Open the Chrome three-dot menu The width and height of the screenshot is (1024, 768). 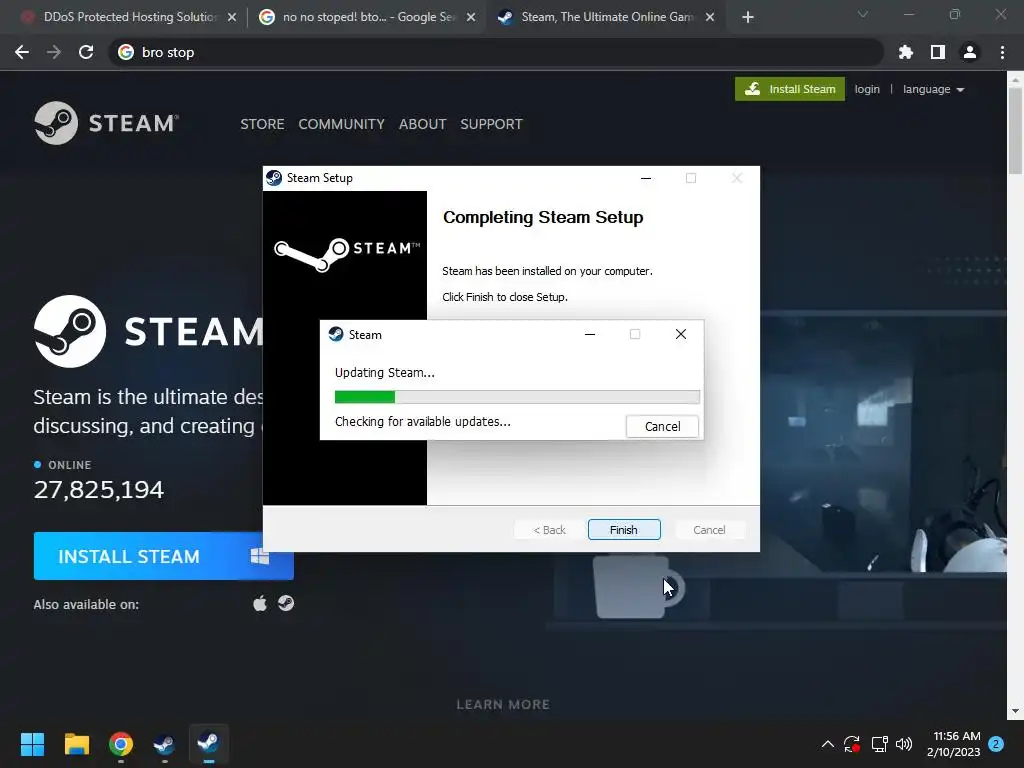click(1002, 52)
